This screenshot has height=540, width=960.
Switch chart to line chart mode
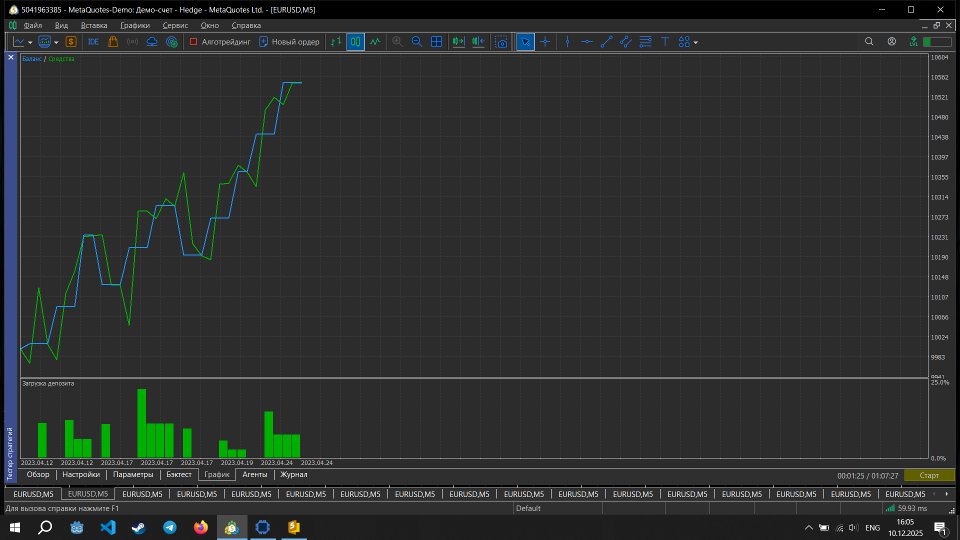(375, 42)
